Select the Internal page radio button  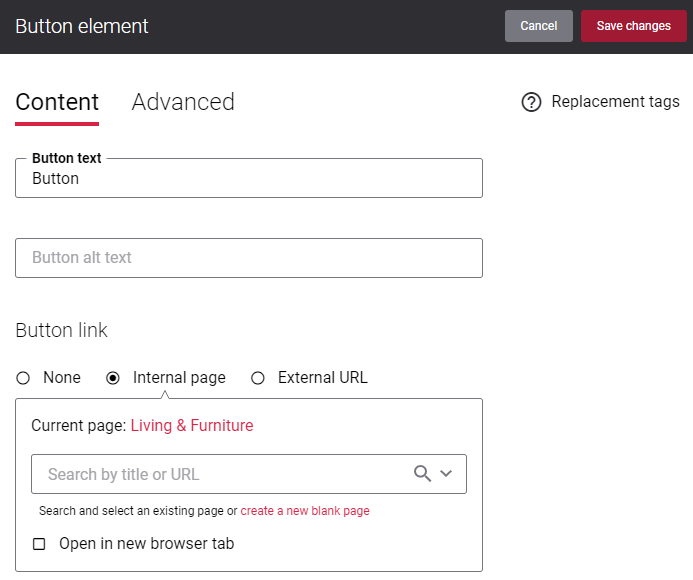[113, 378]
